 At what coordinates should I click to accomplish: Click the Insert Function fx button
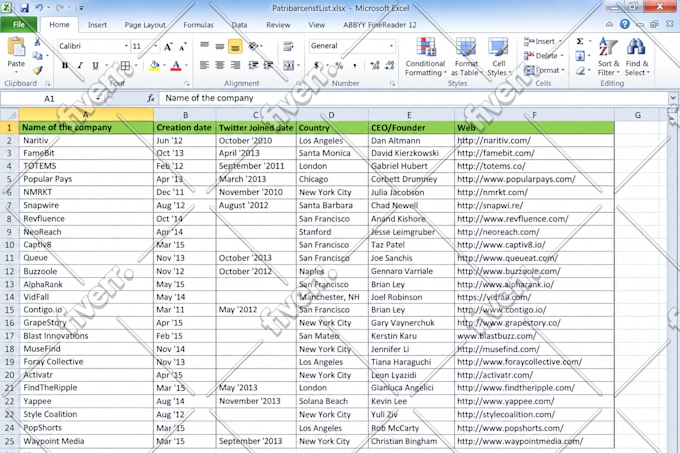pos(150,98)
